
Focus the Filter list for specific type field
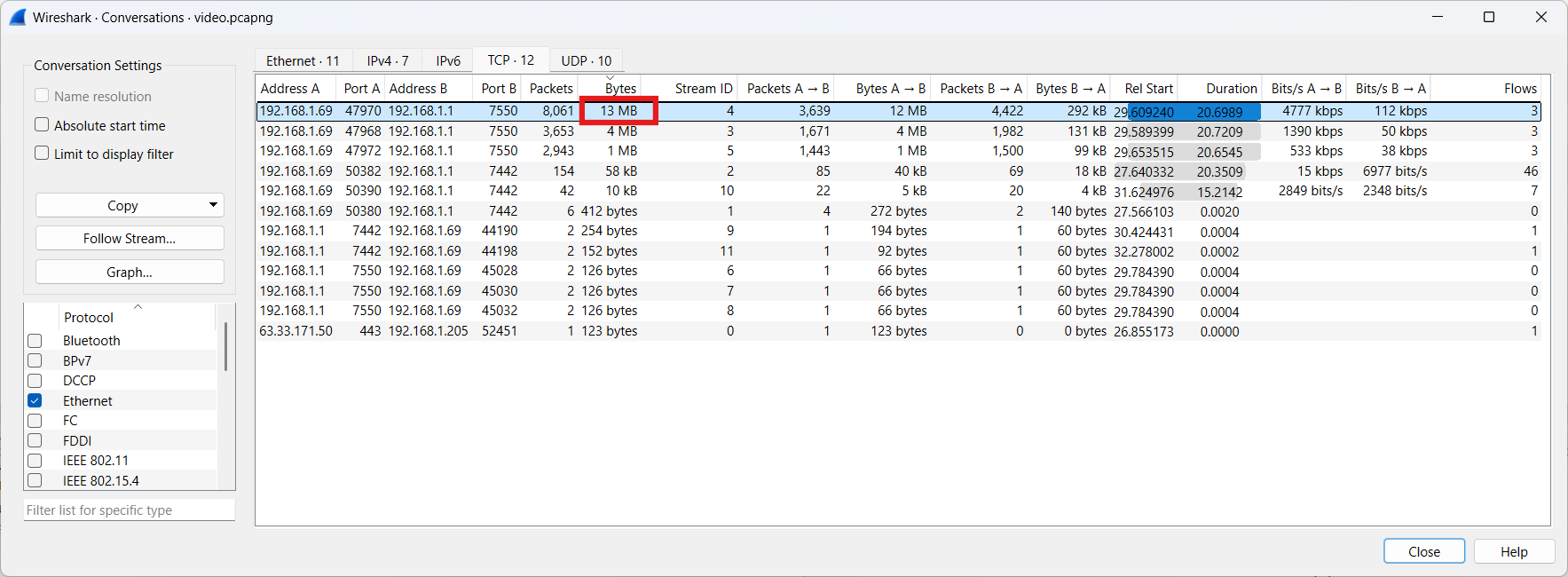130,510
